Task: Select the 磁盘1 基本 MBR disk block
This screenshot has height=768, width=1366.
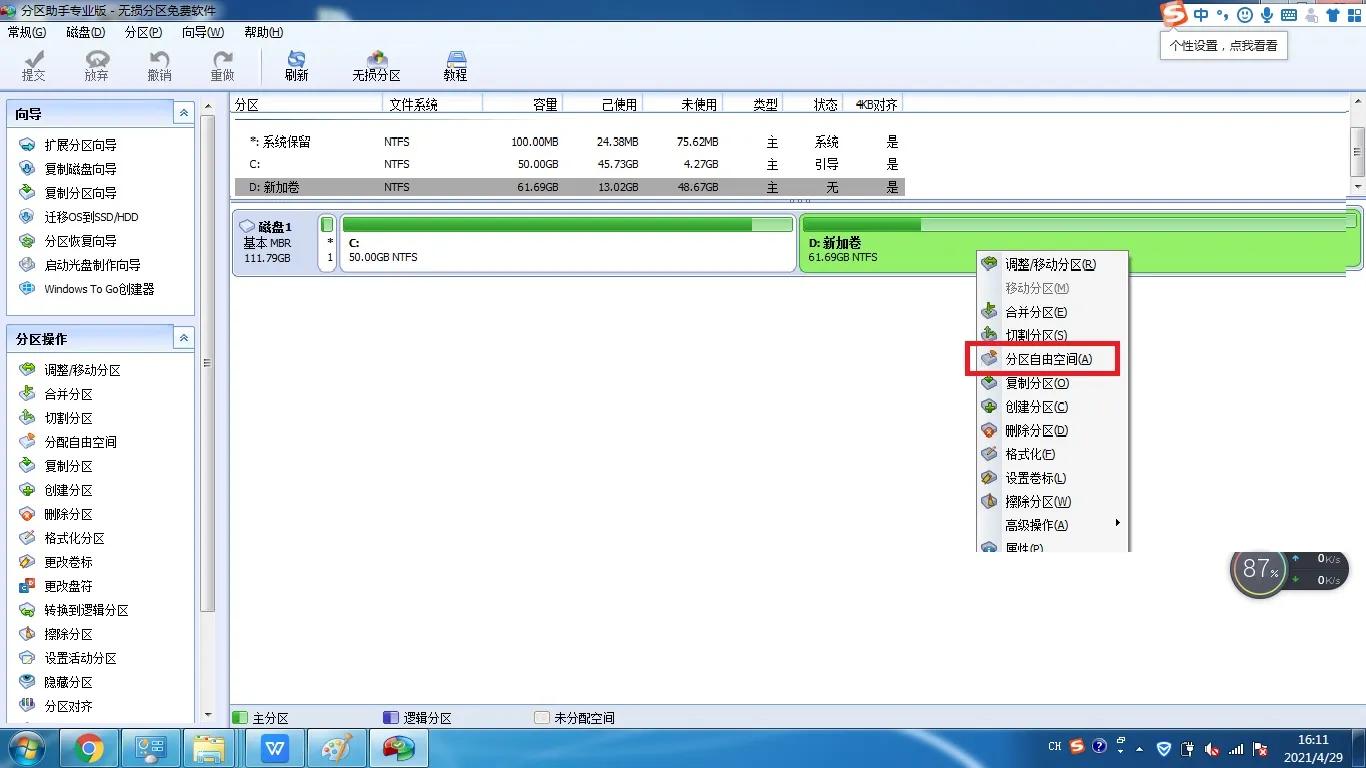Action: [x=273, y=242]
